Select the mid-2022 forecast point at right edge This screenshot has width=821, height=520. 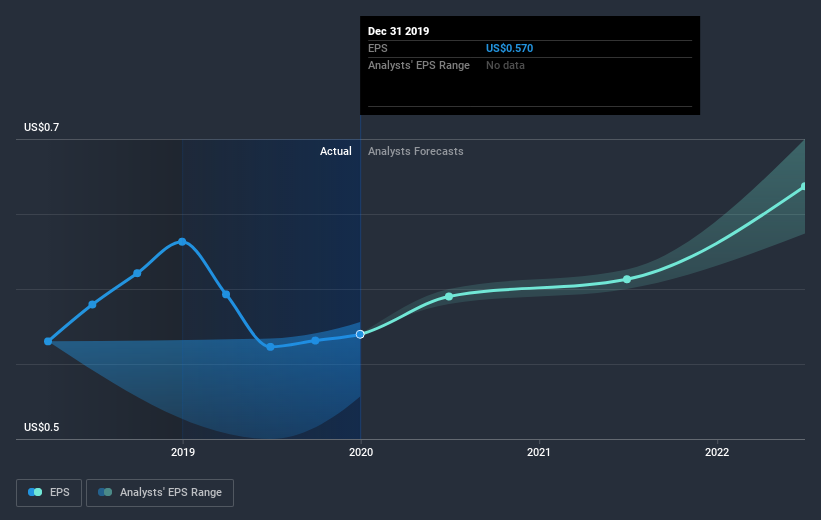[x=804, y=186]
